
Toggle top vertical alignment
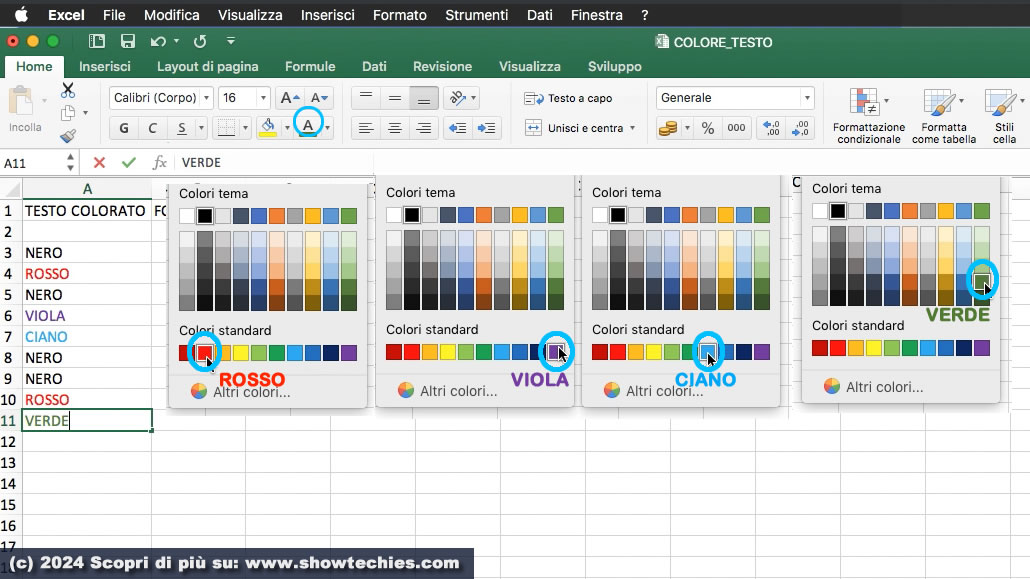(x=366, y=98)
